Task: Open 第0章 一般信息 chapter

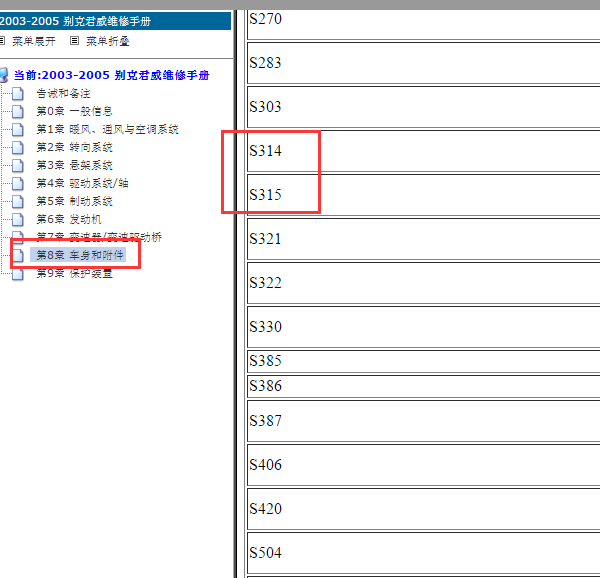Action: pyautogui.click(x=74, y=111)
